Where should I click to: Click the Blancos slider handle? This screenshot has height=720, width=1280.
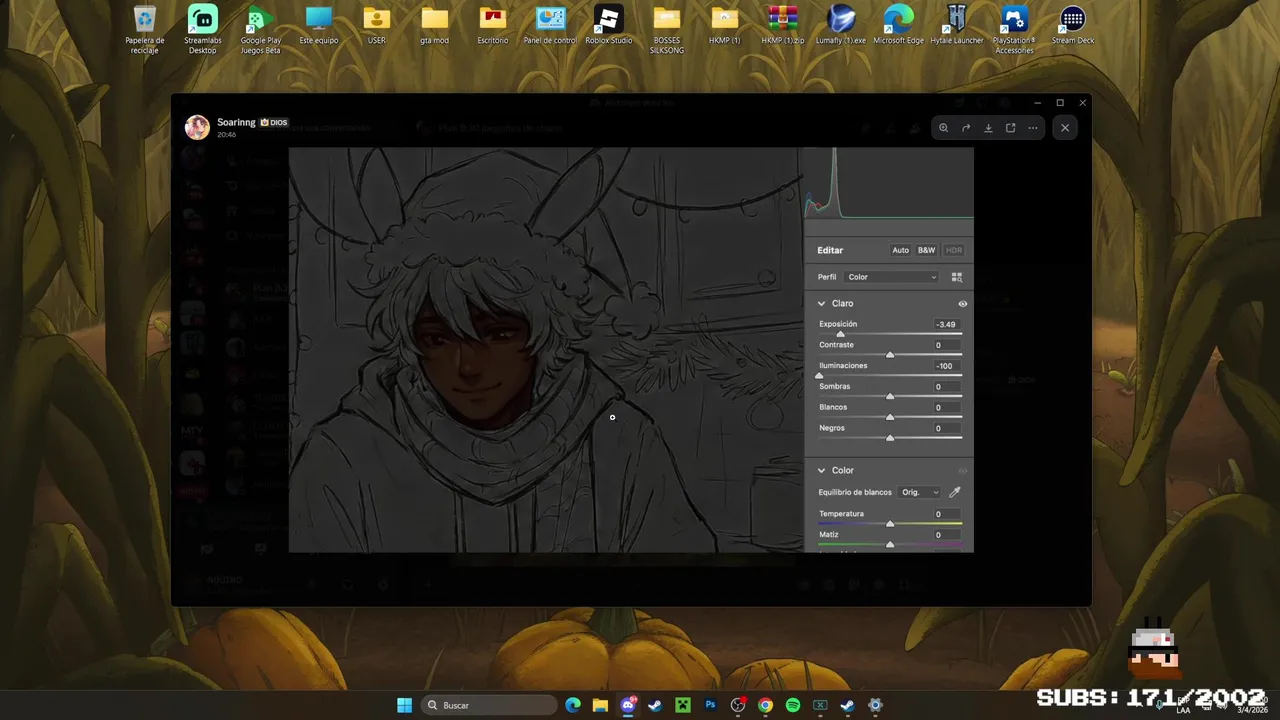pyautogui.click(x=890, y=417)
